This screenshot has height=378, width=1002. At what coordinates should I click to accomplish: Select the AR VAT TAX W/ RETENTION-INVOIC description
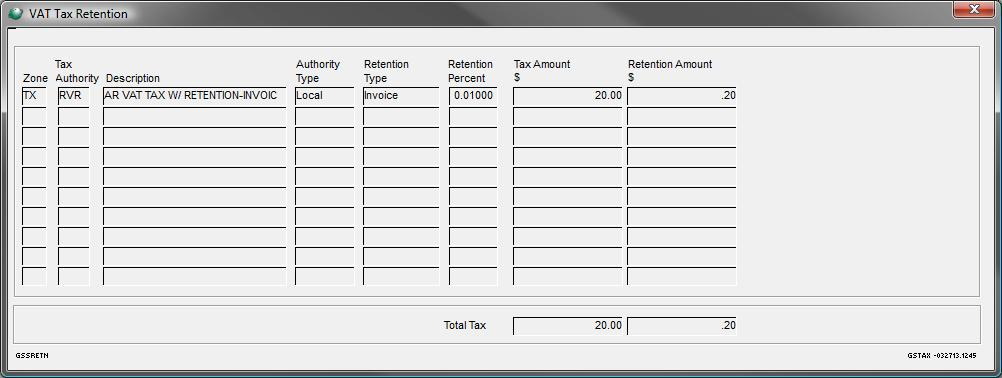tap(194, 96)
